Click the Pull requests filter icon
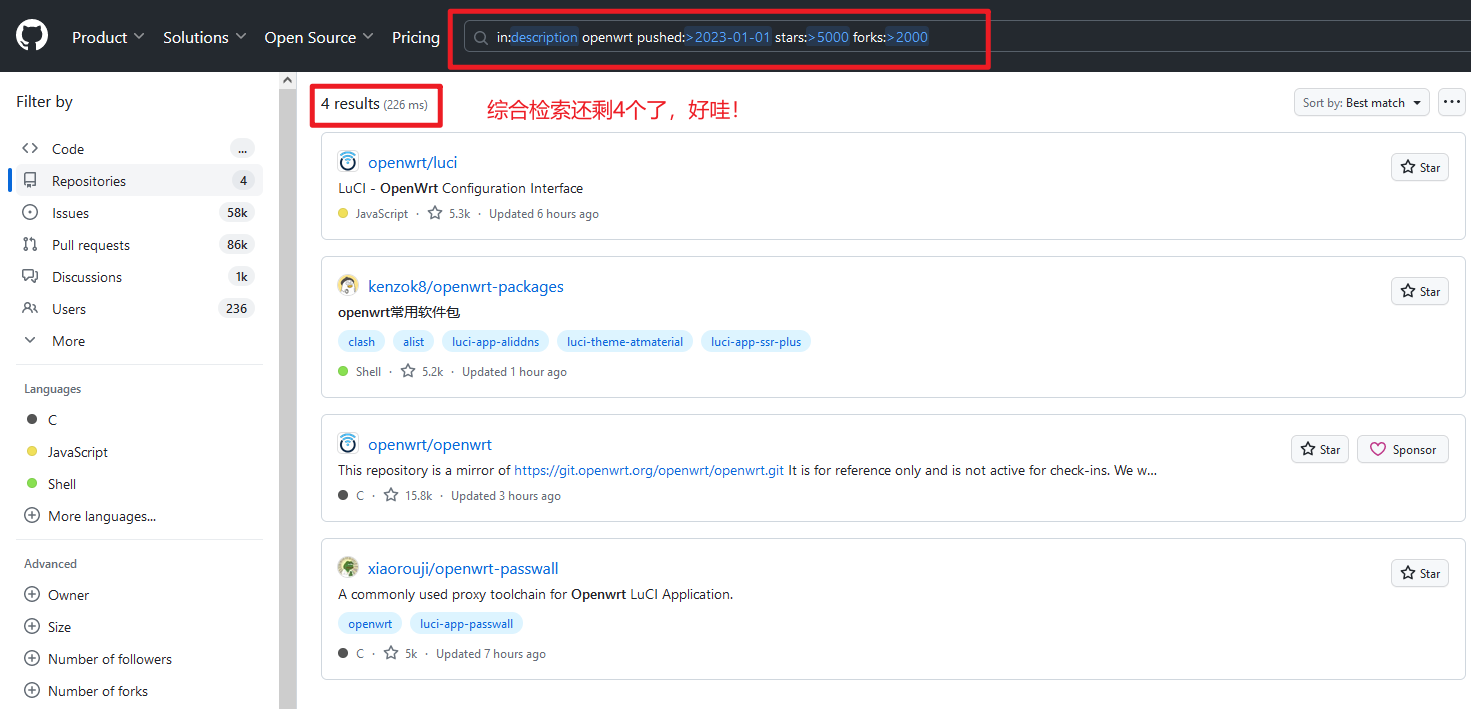Screen dimensions: 1471x709 (x=30, y=244)
